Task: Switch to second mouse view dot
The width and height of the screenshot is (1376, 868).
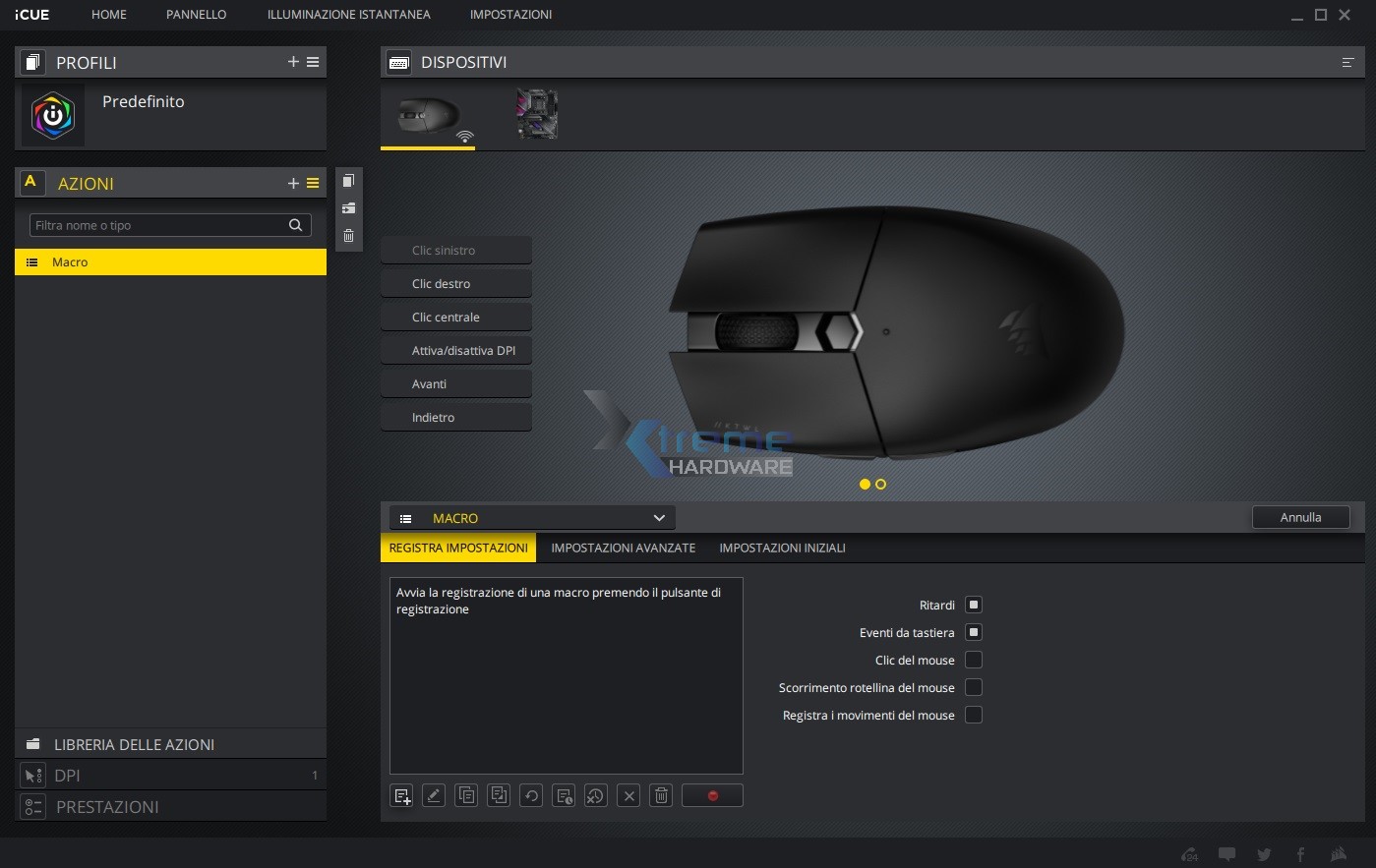Action: point(880,484)
